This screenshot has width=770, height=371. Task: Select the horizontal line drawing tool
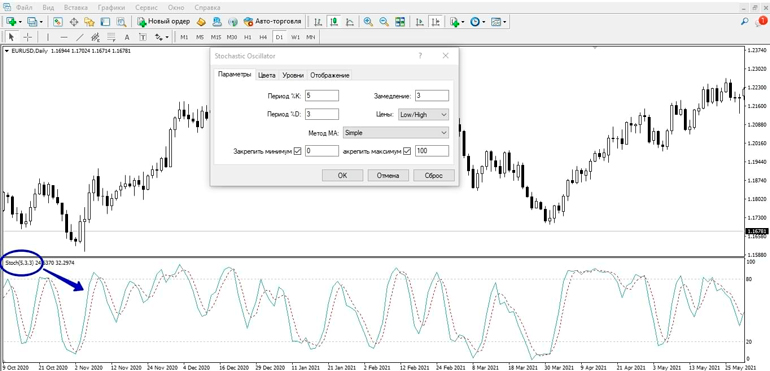tap(64, 37)
